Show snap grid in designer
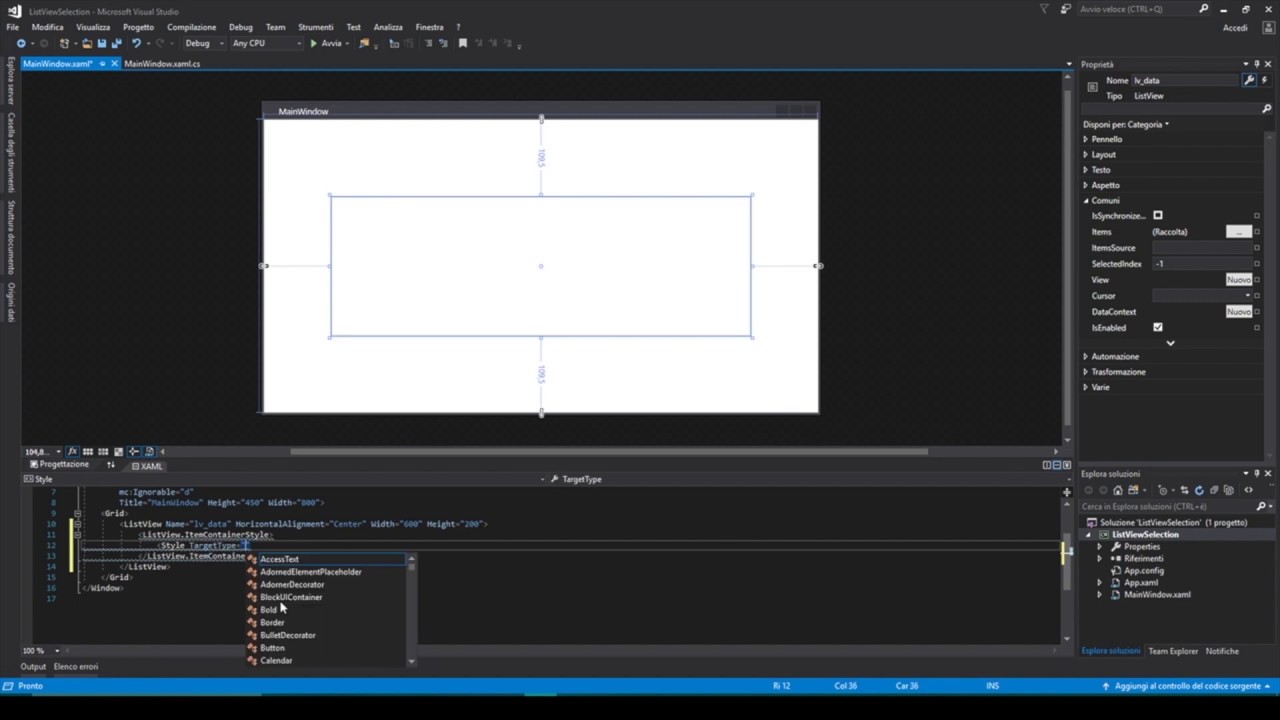 pyautogui.click(x=88, y=452)
